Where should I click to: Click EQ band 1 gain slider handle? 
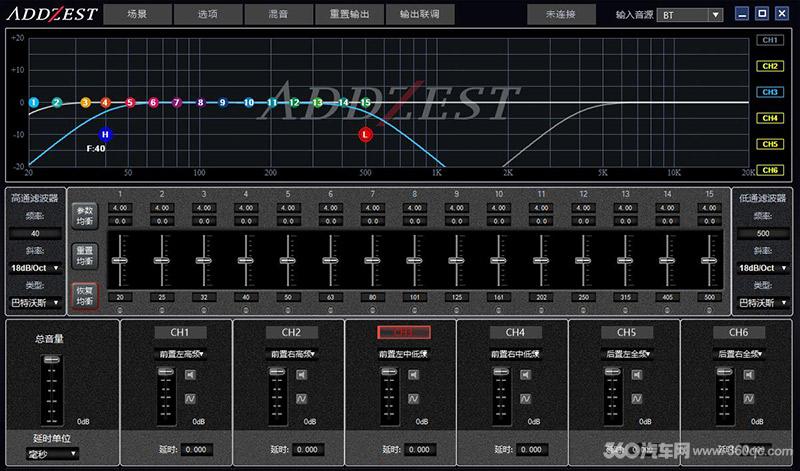tap(120, 260)
